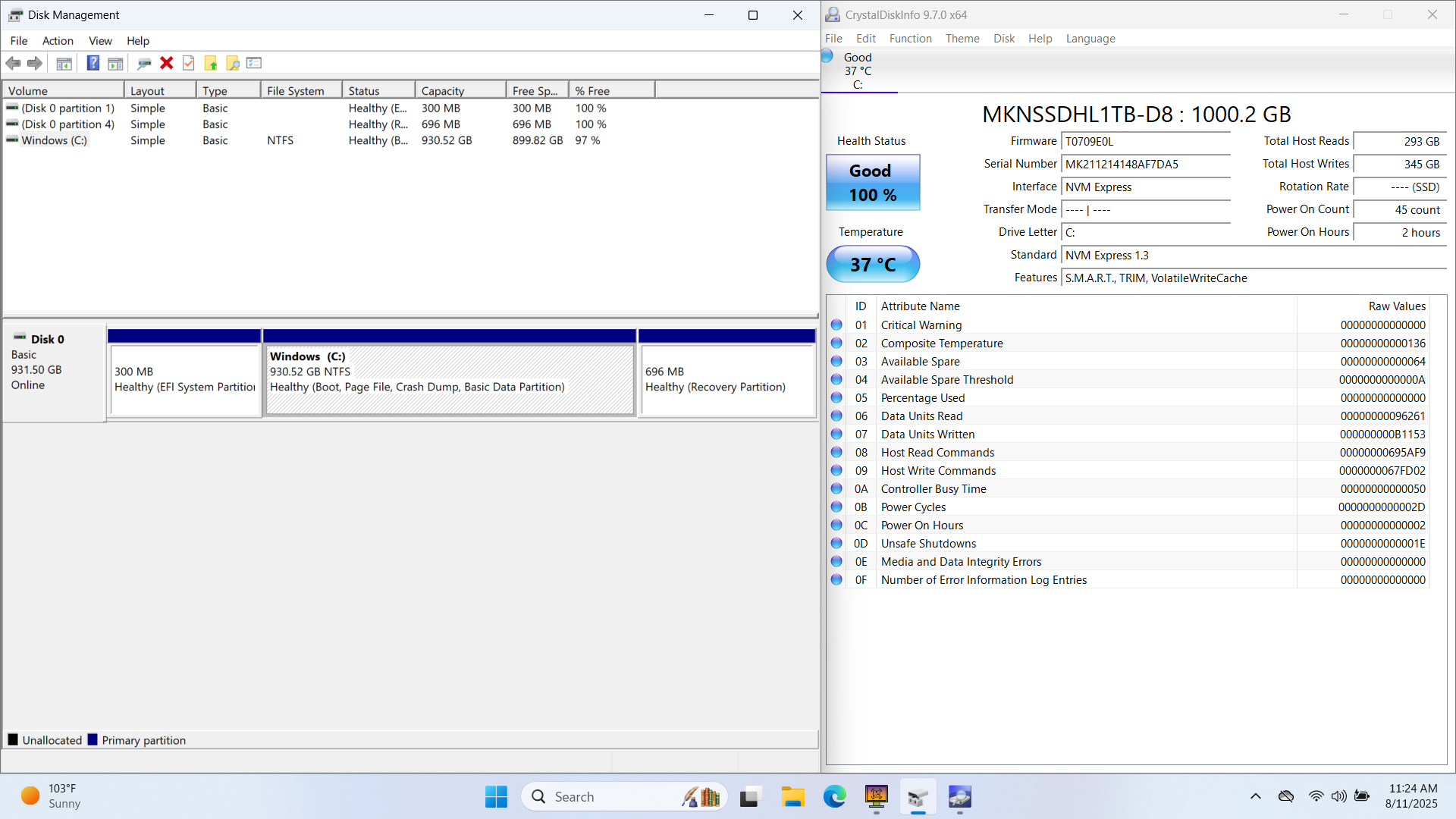The width and height of the screenshot is (1456, 819).
Task: Click the 37 °C temperature button
Action: pyautogui.click(x=873, y=265)
